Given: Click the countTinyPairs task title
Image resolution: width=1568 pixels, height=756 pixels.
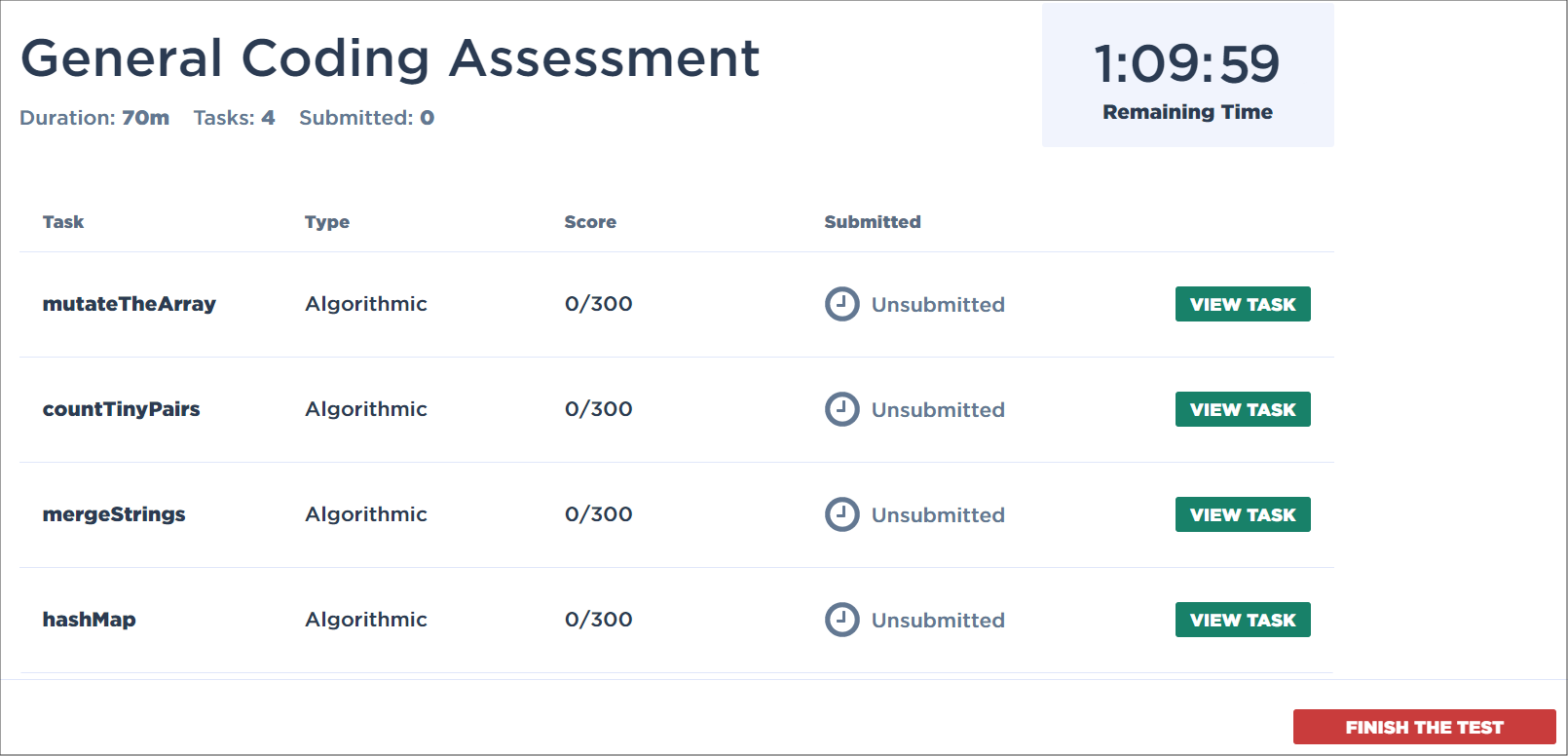Looking at the screenshot, I should (122, 409).
